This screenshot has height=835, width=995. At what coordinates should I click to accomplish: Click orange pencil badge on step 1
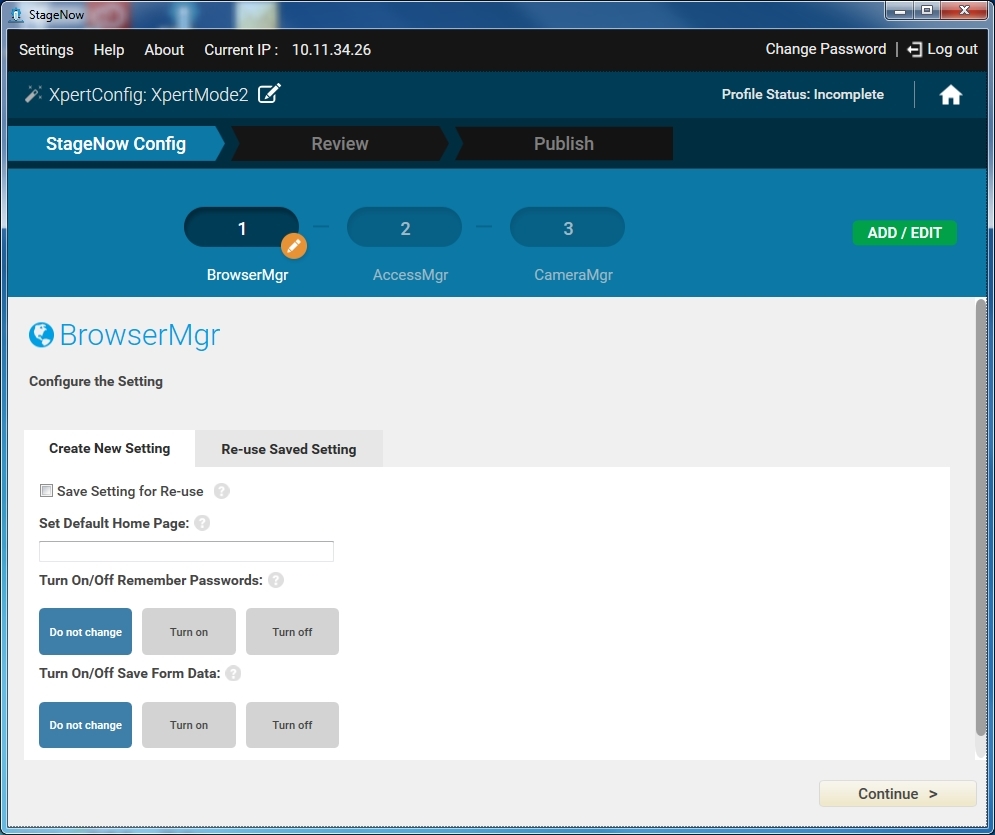point(293,245)
